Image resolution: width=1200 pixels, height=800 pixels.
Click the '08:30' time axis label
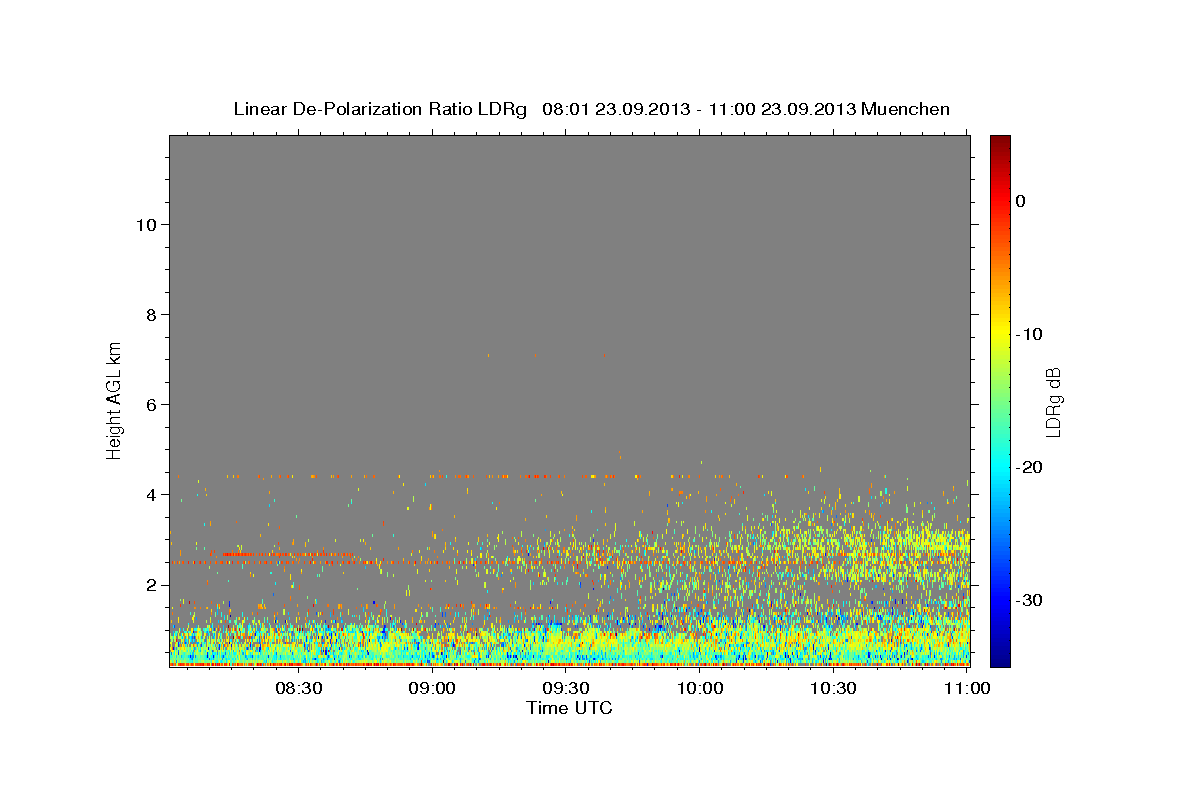click(299, 688)
